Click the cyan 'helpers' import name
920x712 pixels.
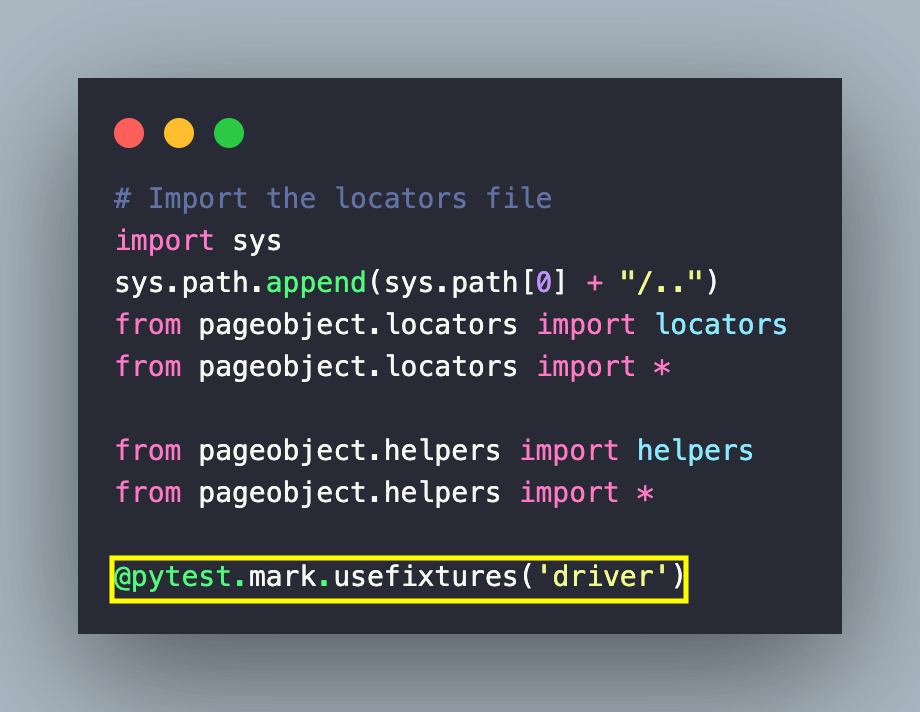(x=695, y=451)
